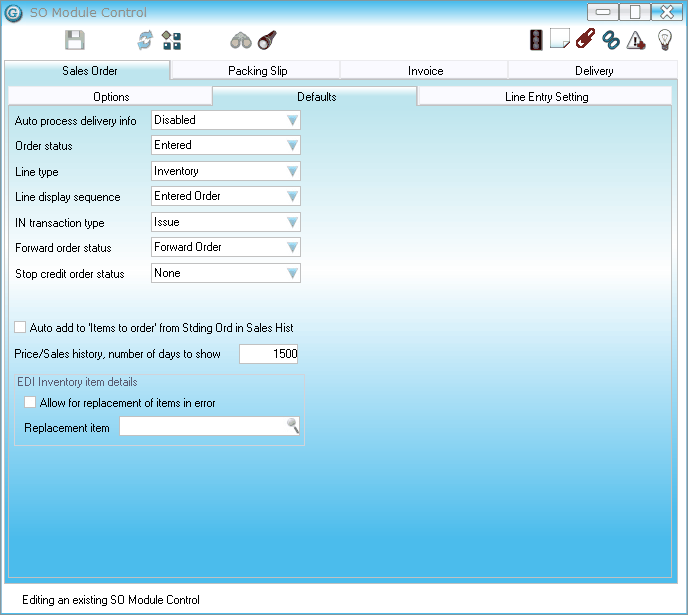The width and height of the screenshot is (688, 615).
Task: Click the binoculars Find icon
Action: click(x=240, y=40)
